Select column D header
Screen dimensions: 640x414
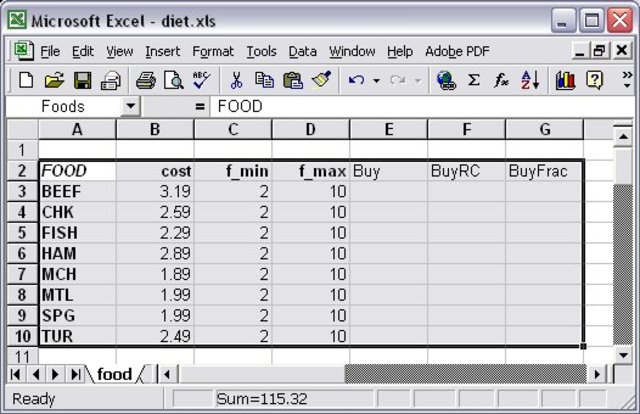[311, 129]
